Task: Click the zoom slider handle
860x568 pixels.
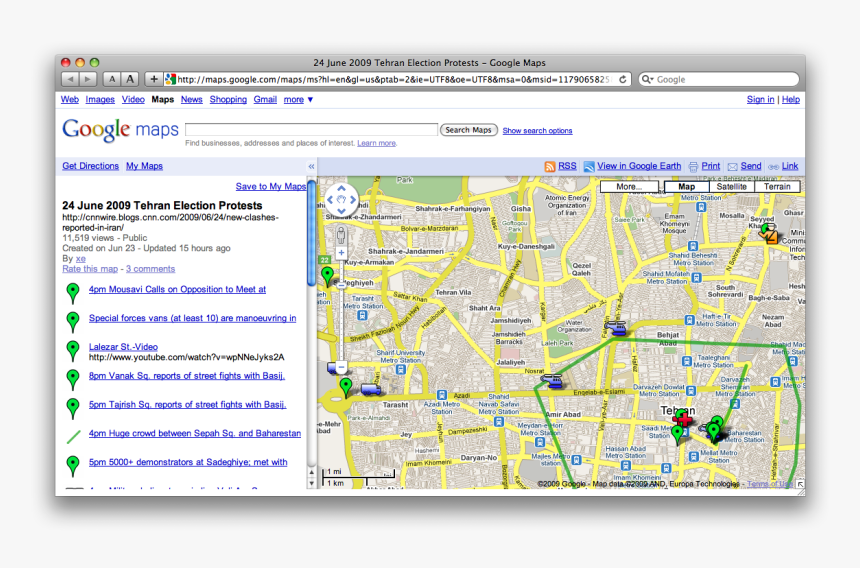Action: (341, 285)
